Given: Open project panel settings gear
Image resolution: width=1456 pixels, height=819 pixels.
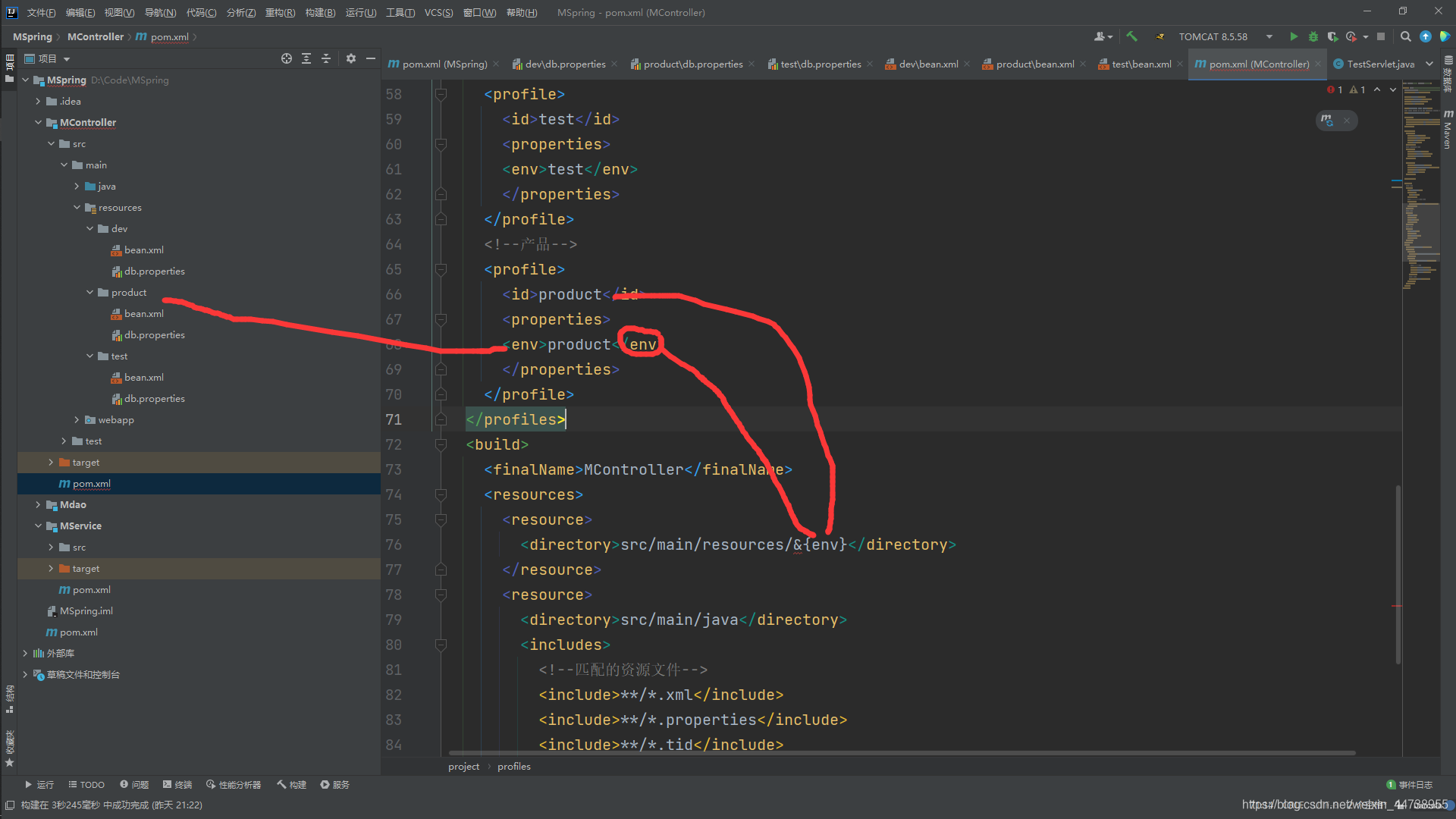Looking at the screenshot, I should (x=351, y=58).
